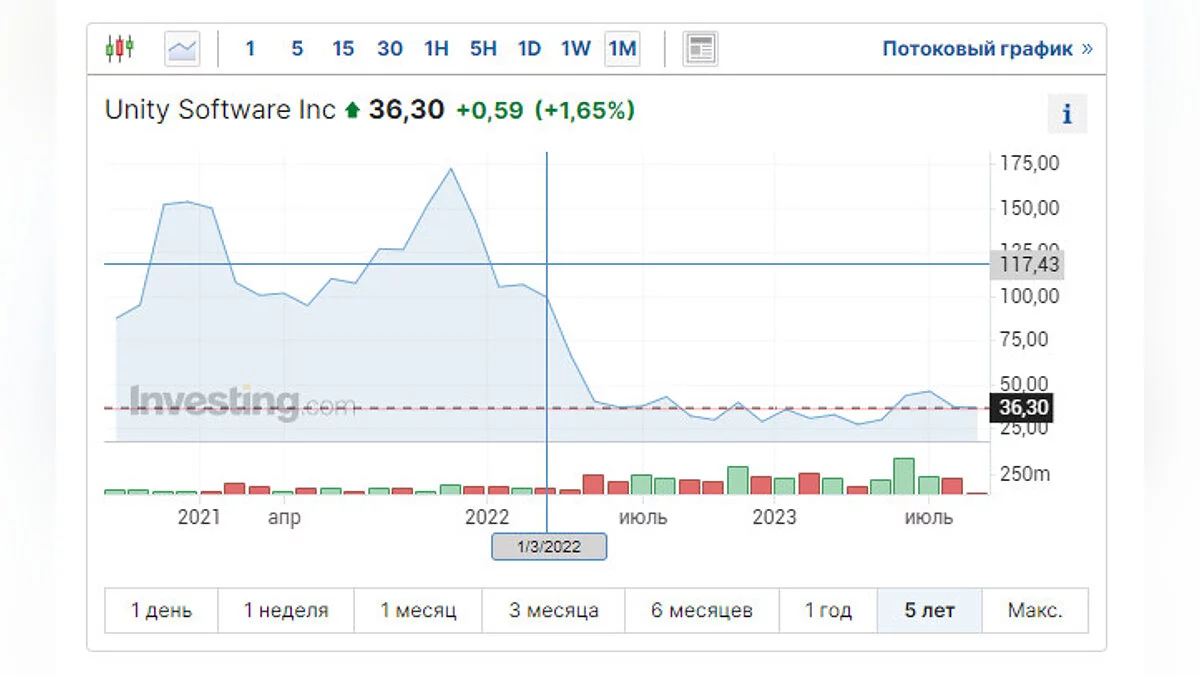Click the апр time axis label

point(283,518)
